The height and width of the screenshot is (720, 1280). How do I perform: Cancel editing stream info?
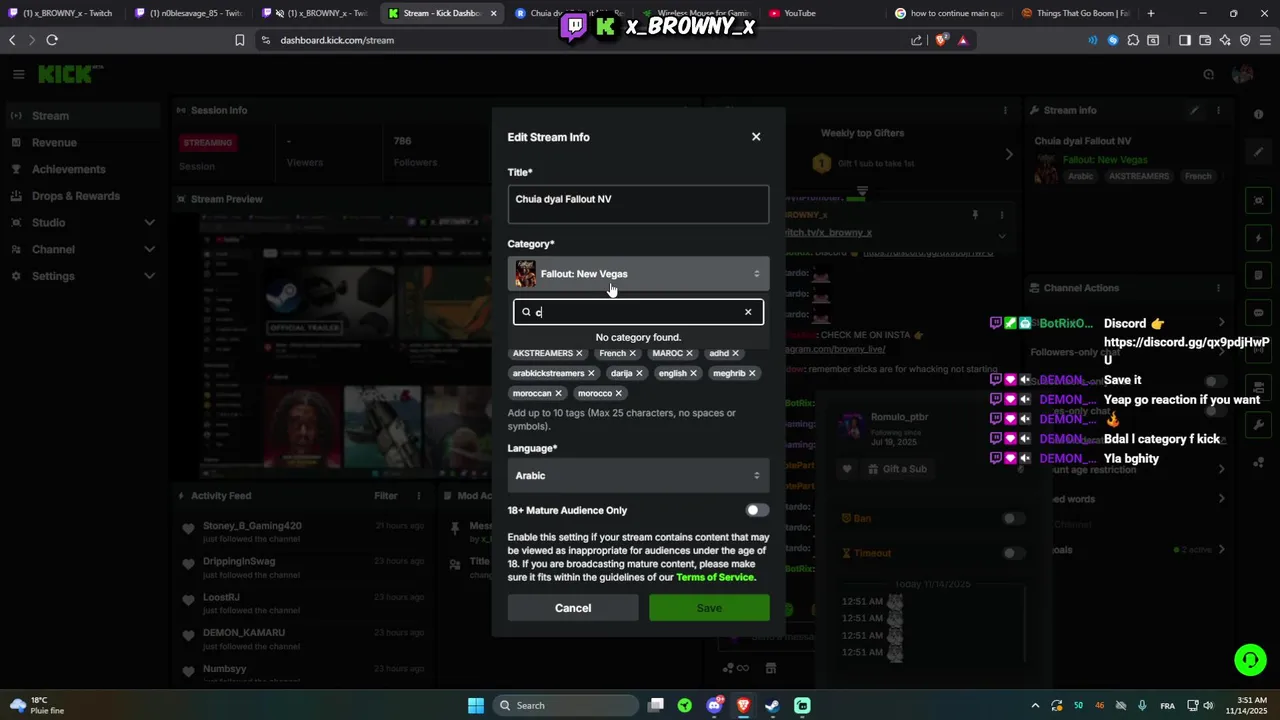573,608
